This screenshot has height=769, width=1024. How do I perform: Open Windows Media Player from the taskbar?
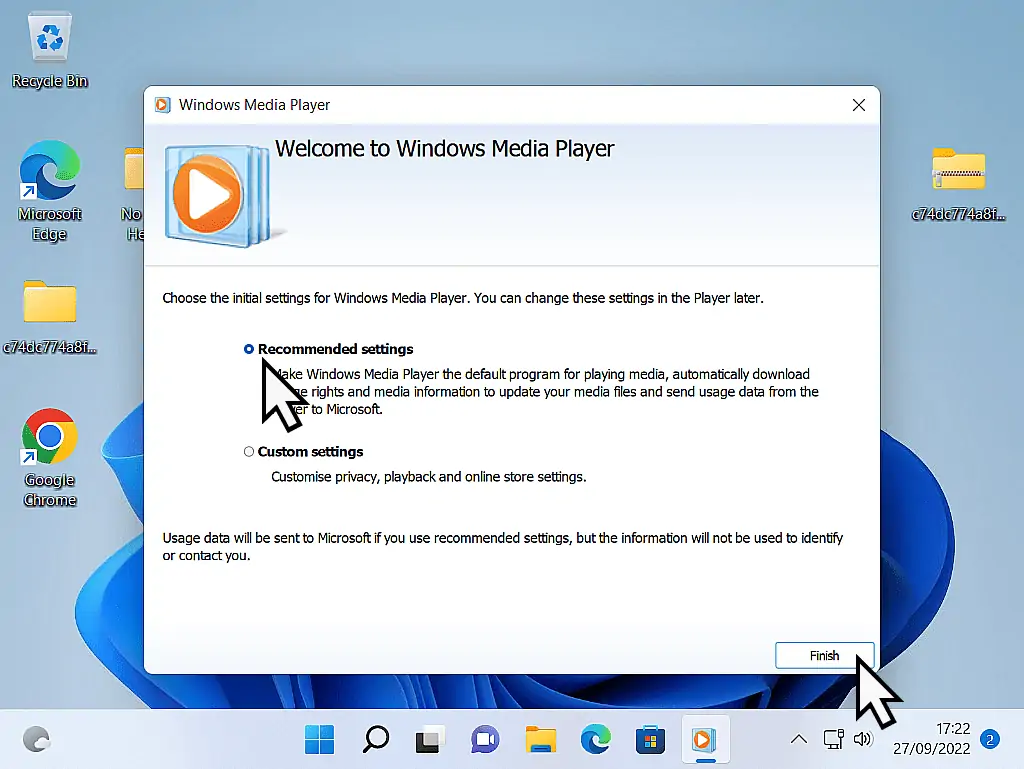point(705,739)
